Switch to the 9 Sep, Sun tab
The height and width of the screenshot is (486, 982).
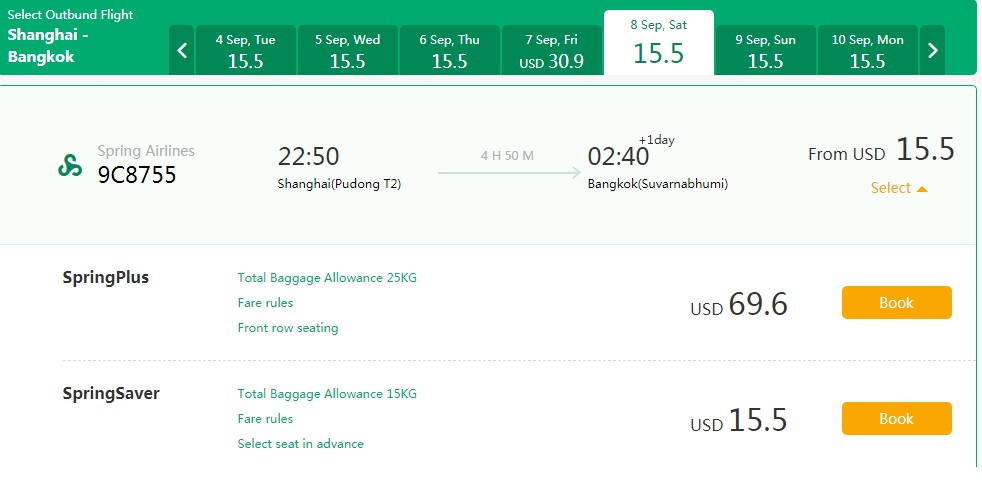click(766, 50)
